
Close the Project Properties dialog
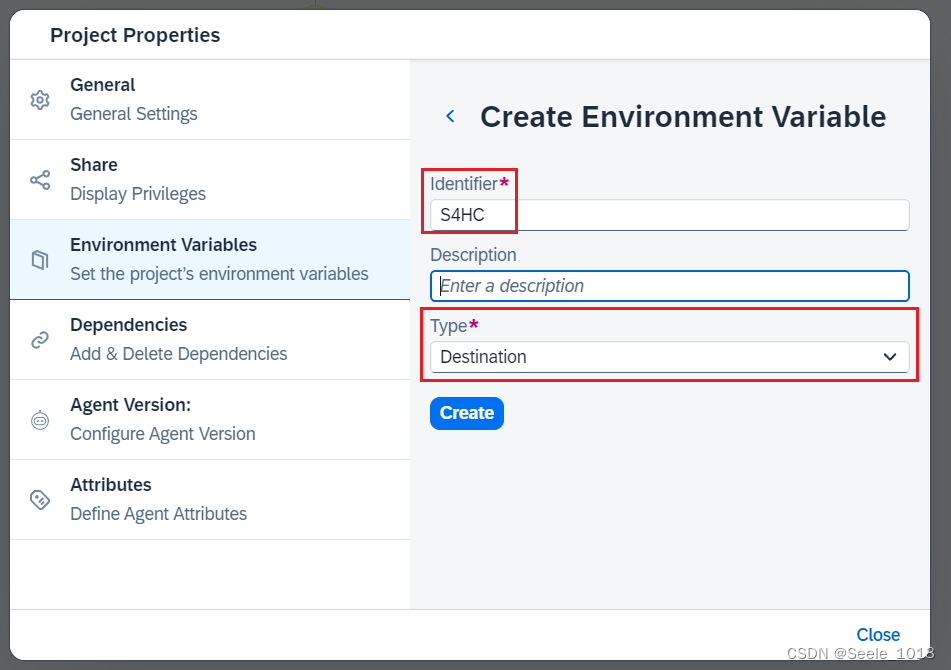(x=878, y=635)
